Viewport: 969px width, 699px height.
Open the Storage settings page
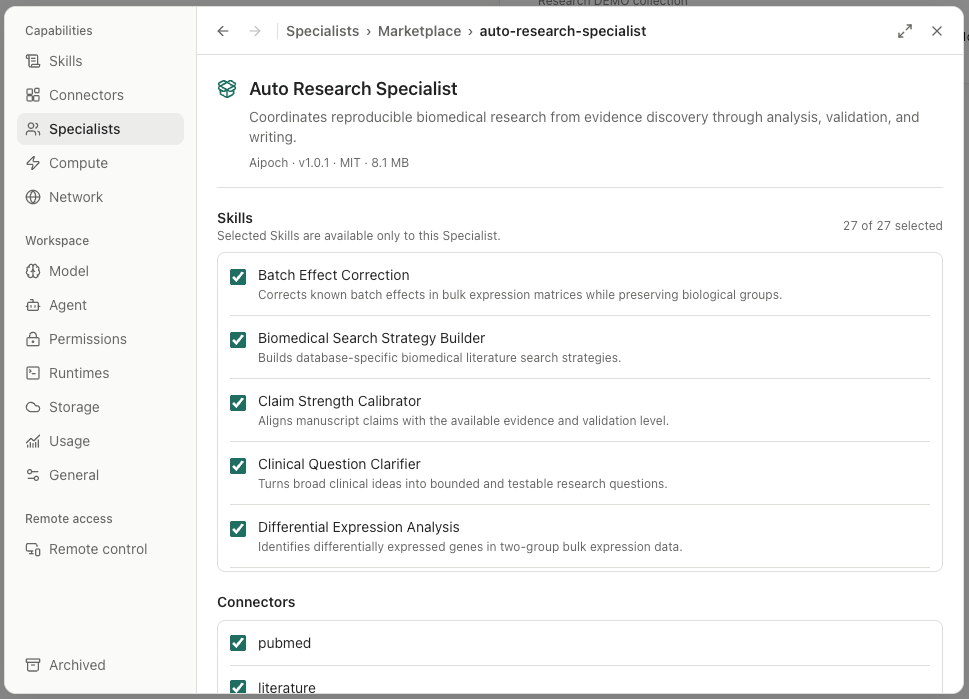[100, 407]
